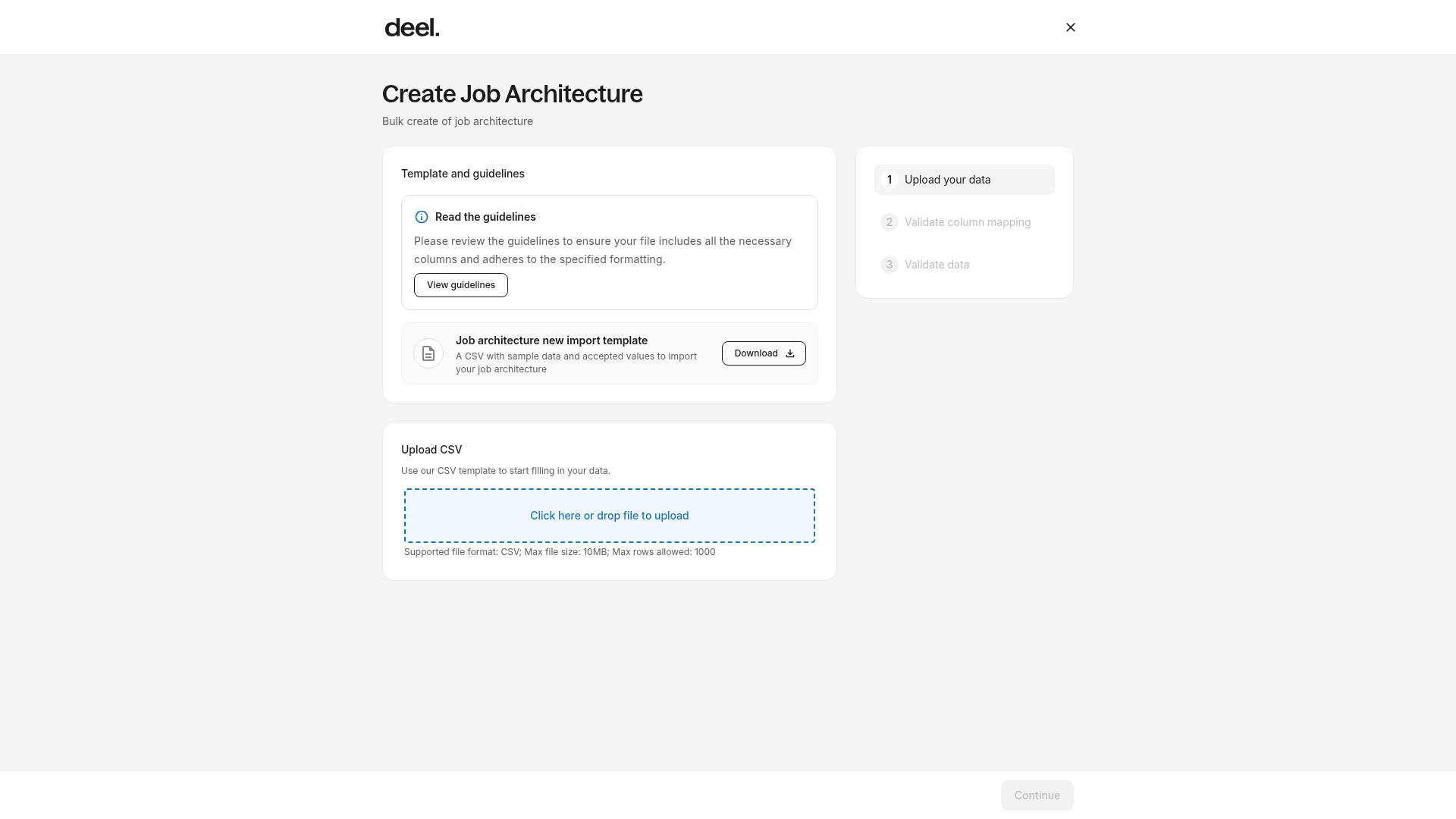Image resolution: width=1456 pixels, height=819 pixels.
Task: Select step 2 Validate column mapping
Action: [x=964, y=222]
